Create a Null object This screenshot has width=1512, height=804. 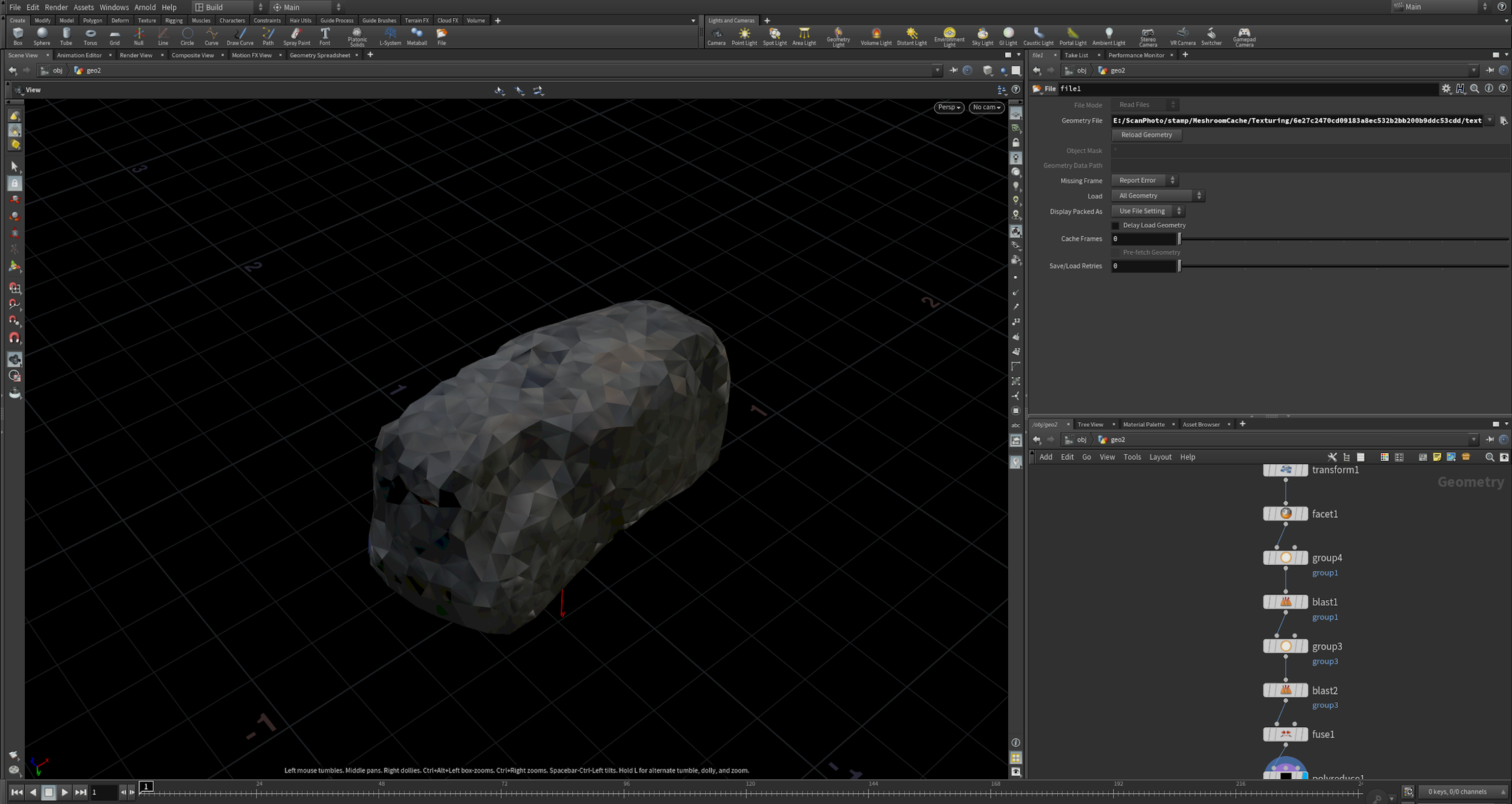click(x=139, y=36)
